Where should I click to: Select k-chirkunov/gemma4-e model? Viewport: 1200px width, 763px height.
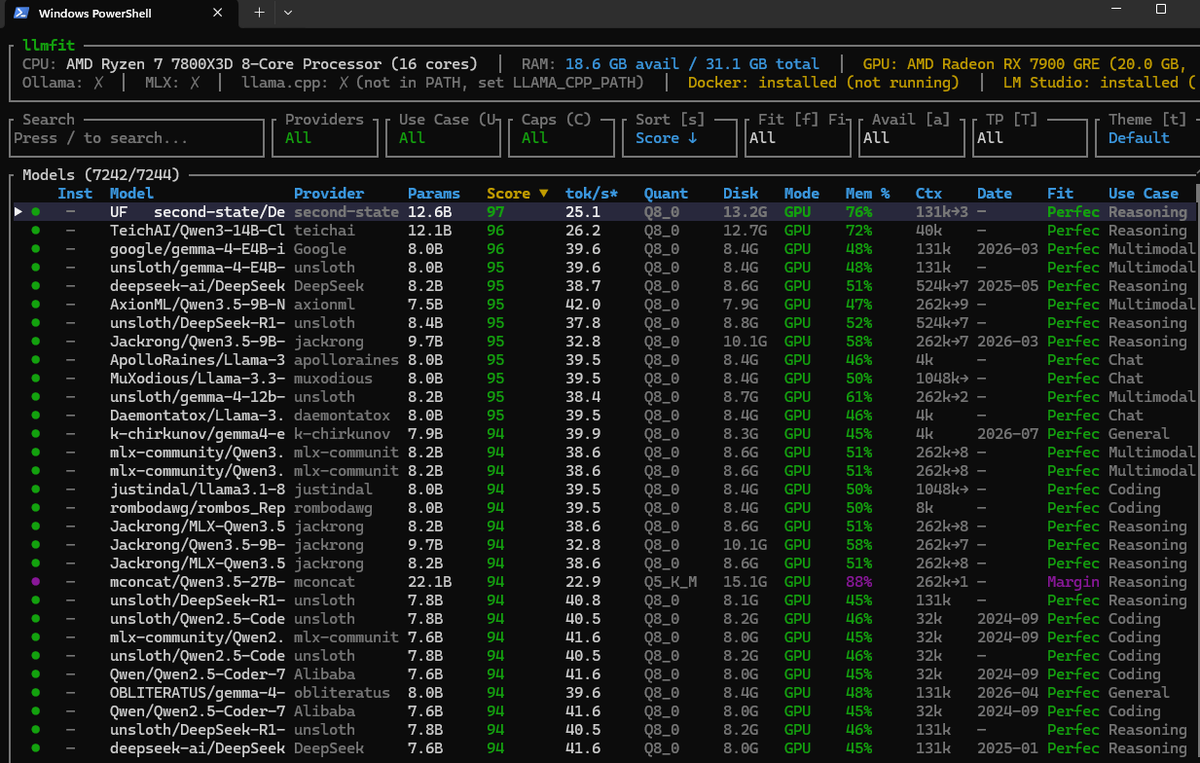197,434
